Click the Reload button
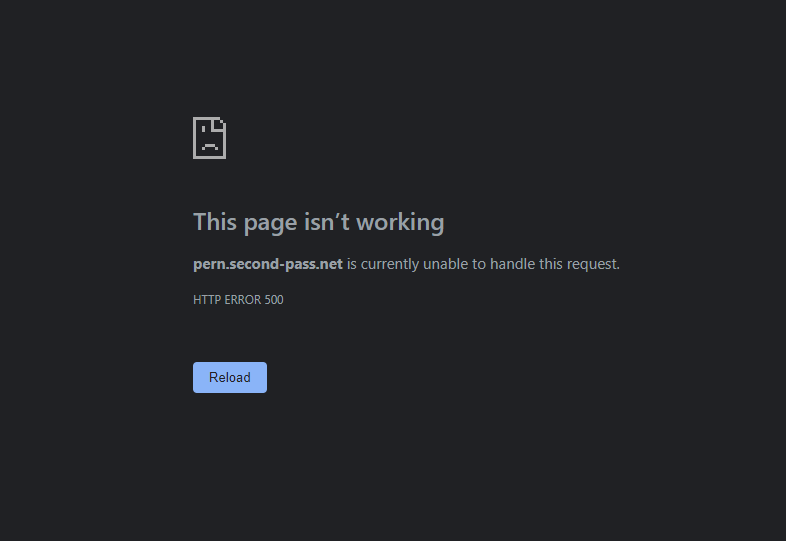This screenshot has width=786, height=541. click(x=230, y=378)
